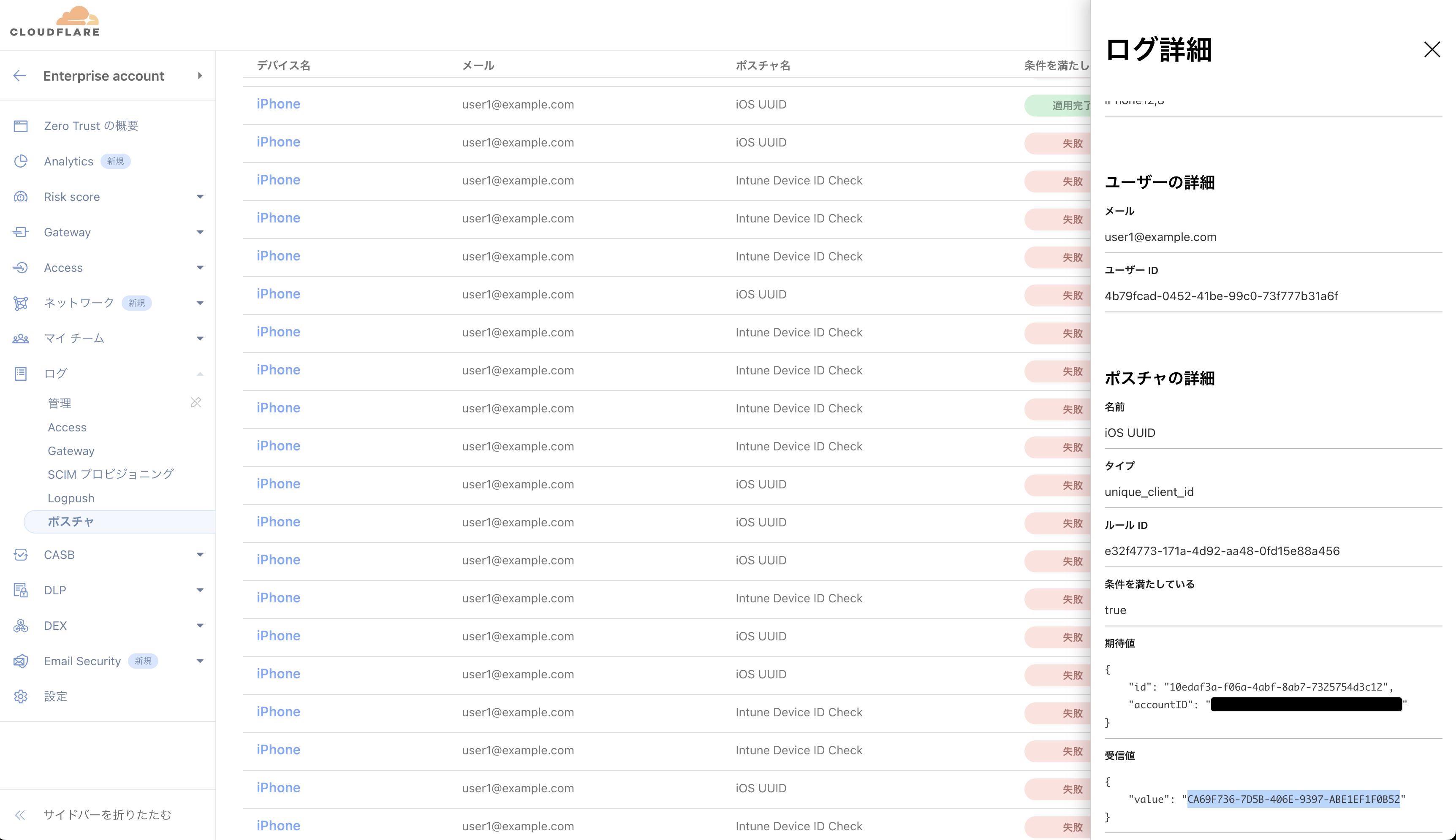
Task: Click the 設定 gear icon
Action: point(21,696)
